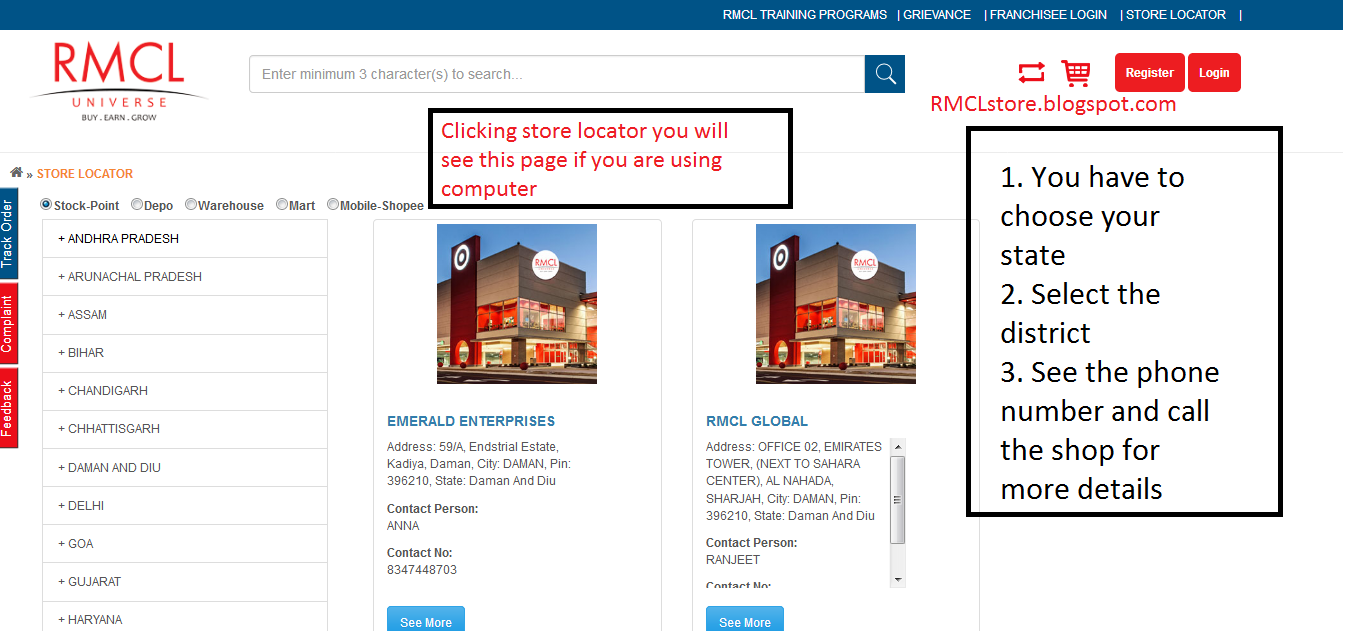The image size is (1360, 631).
Task: Open RMCL TRAINING PROGRAMS
Action: 804,14
